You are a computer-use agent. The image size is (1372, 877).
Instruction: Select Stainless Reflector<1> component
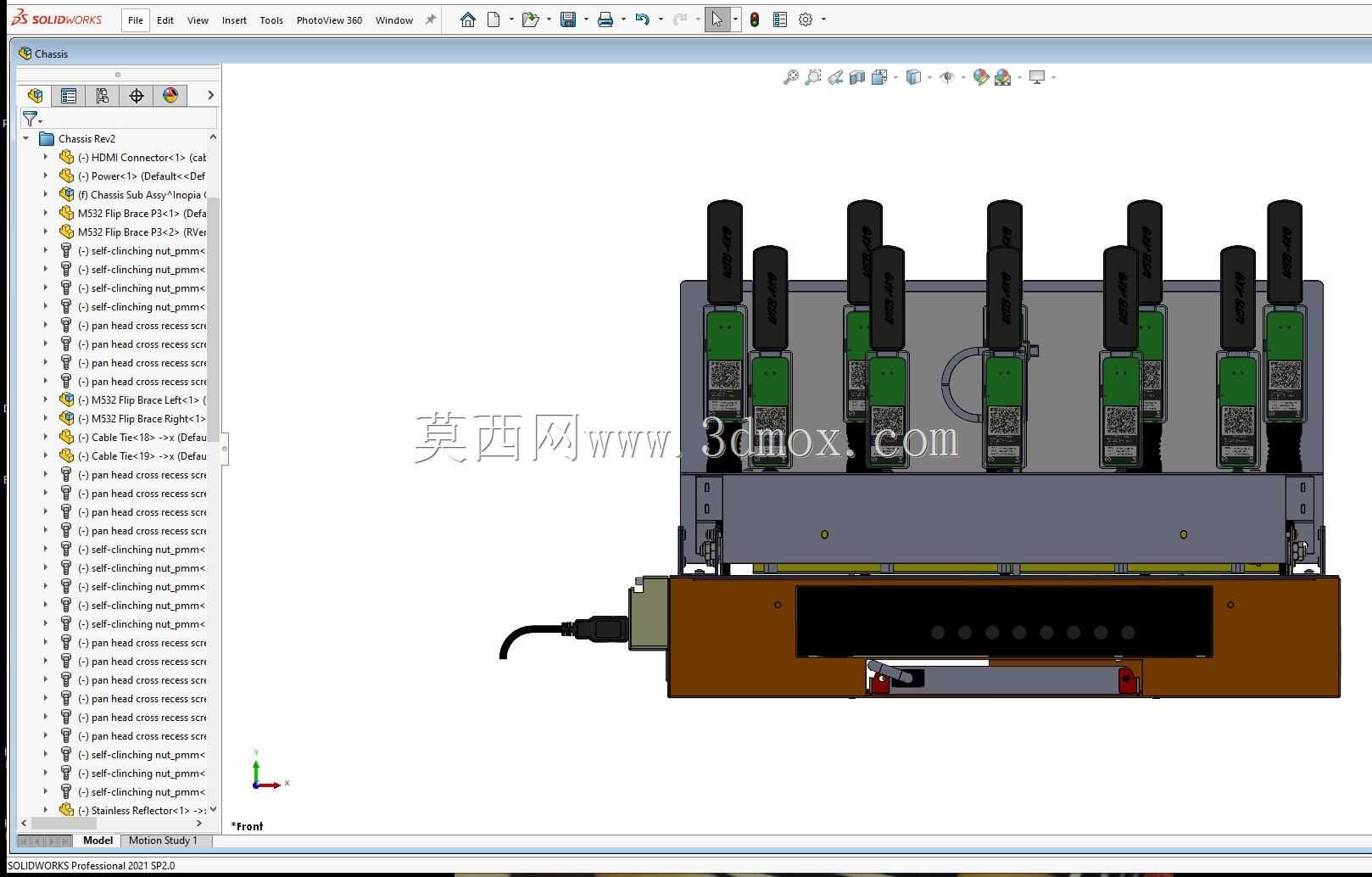132,810
